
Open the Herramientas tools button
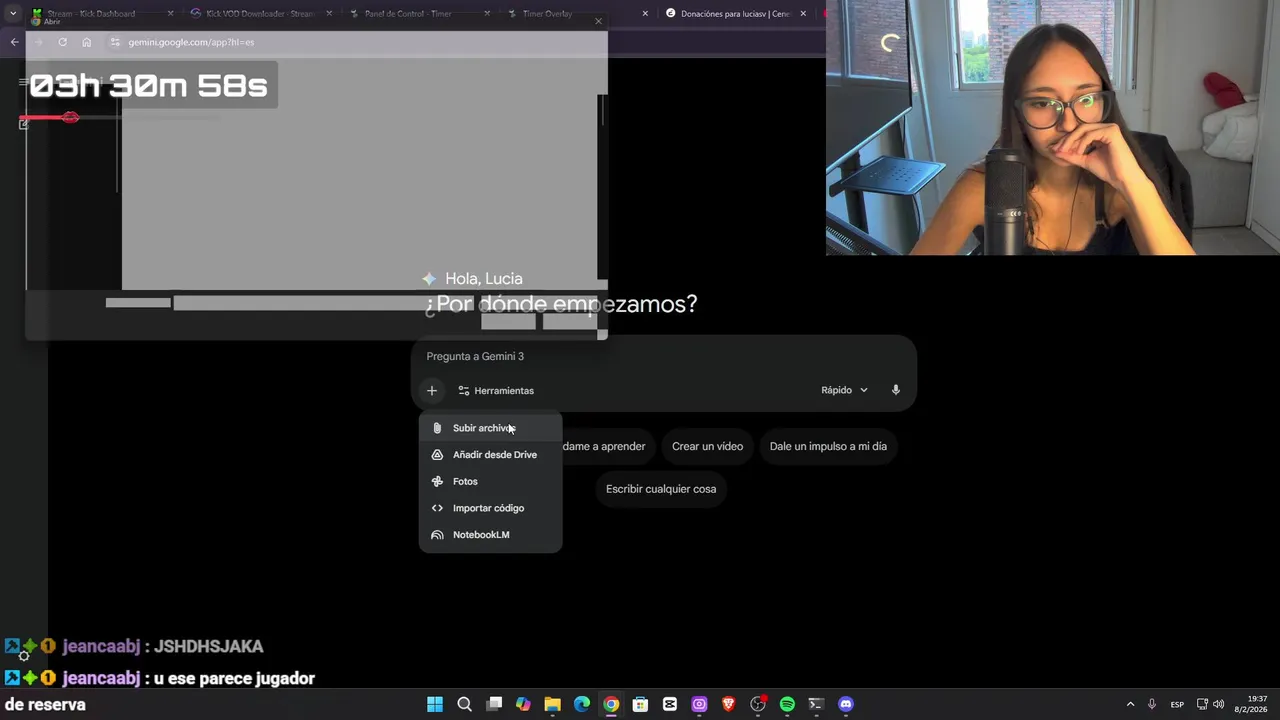point(496,391)
